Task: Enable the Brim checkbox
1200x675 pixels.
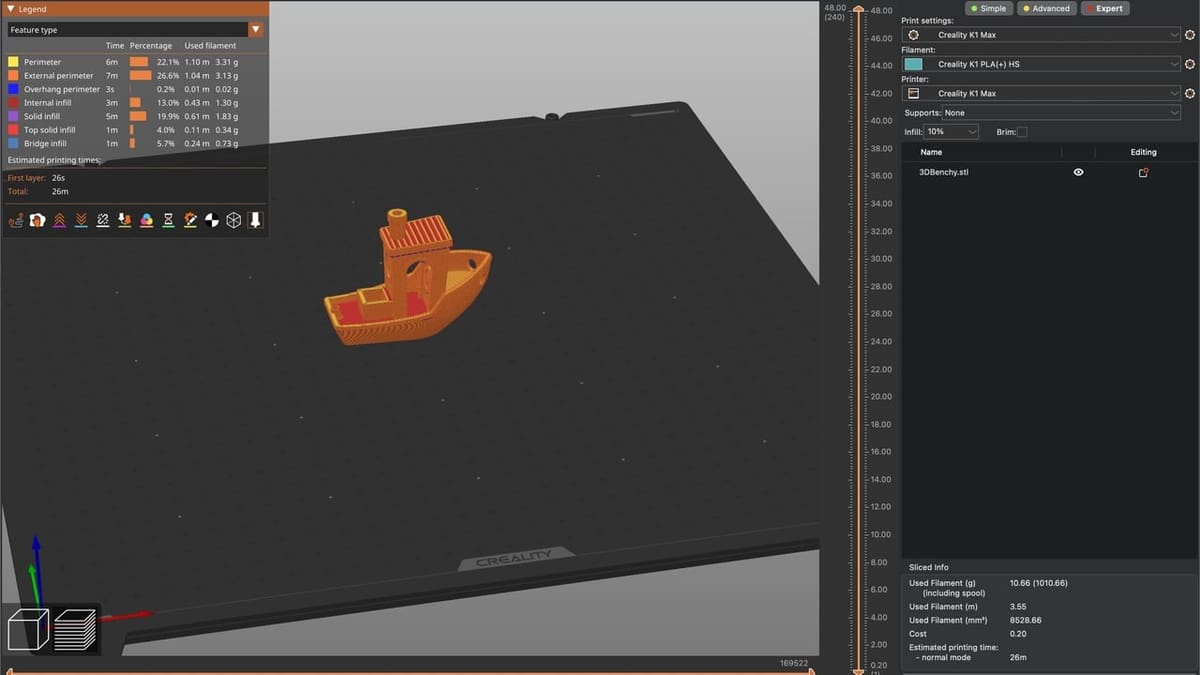Action: tap(1021, 132)
